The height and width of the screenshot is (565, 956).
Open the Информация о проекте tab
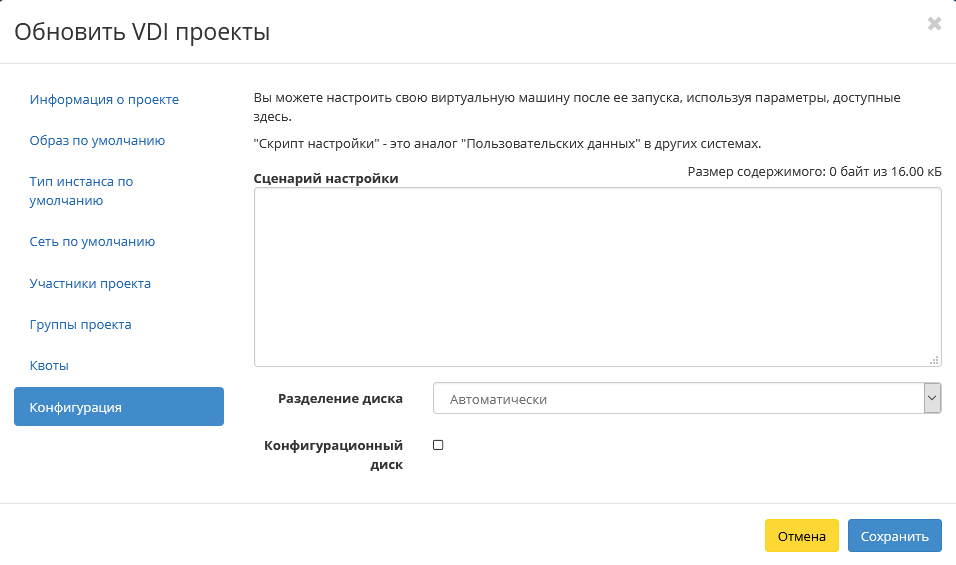[104, 99]
